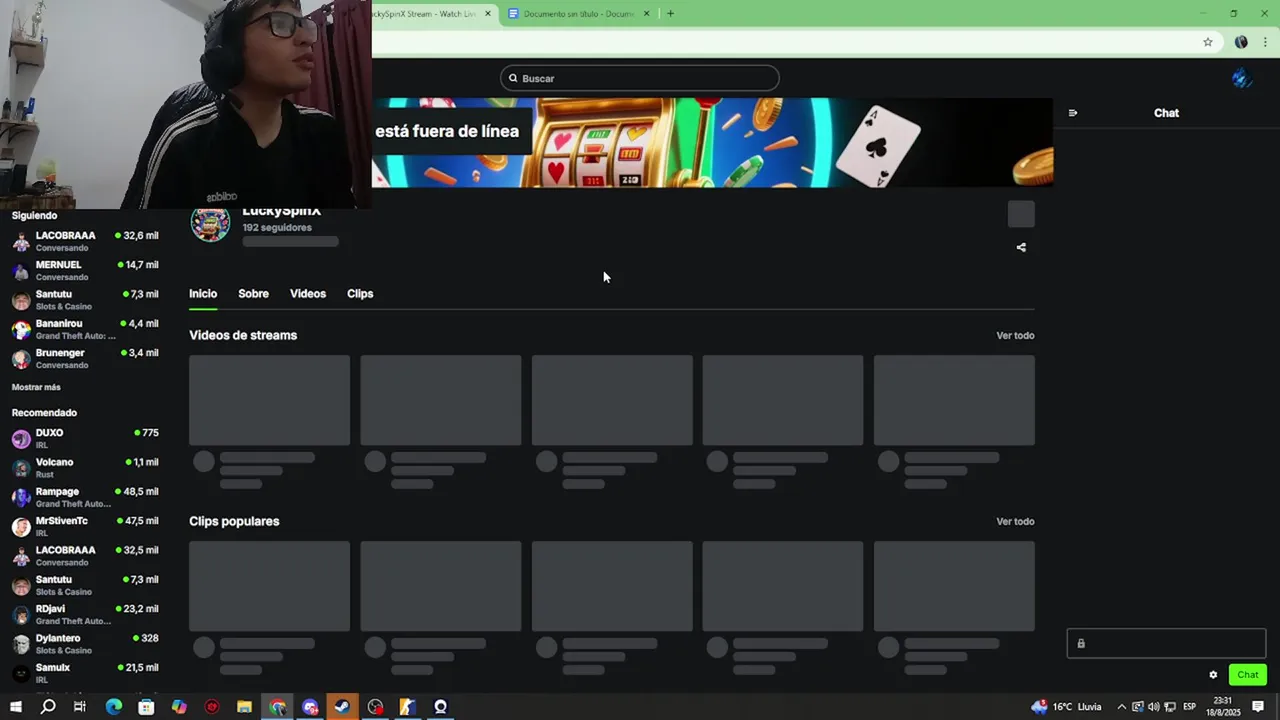The width and height of the screenshot is (1280, 720).
Task: Select the LuckySpinX Stream browser tab
Action: (x=430, y=13)
